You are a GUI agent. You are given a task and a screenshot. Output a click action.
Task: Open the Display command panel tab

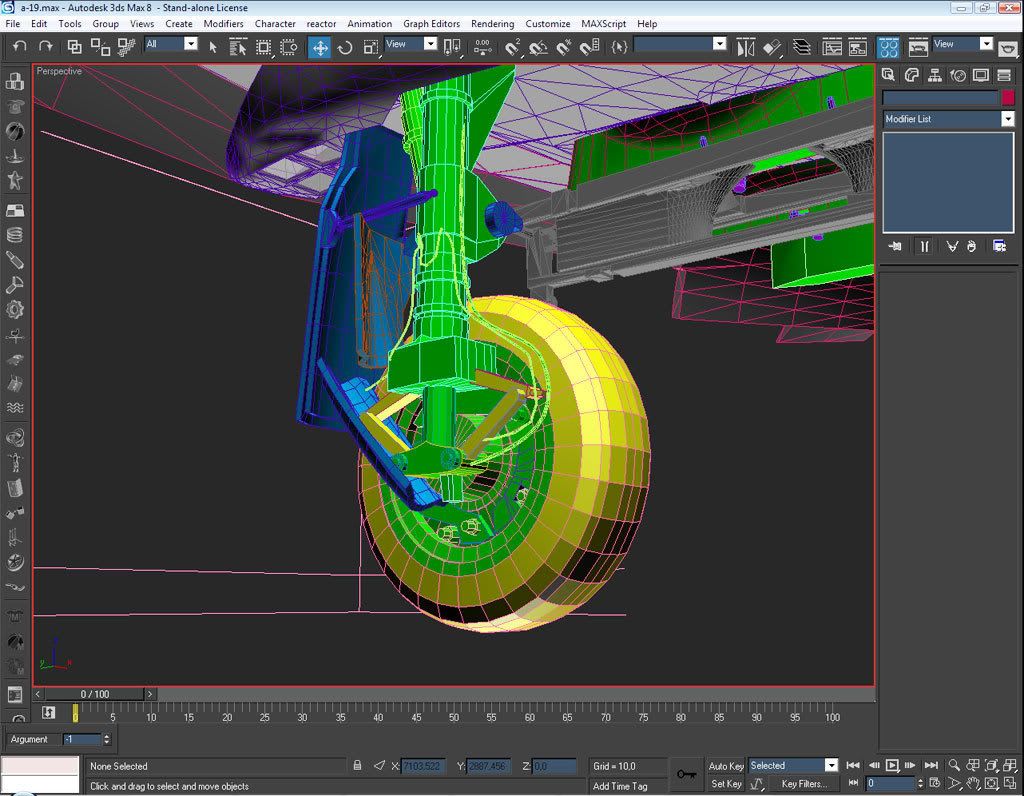[981, 75]
